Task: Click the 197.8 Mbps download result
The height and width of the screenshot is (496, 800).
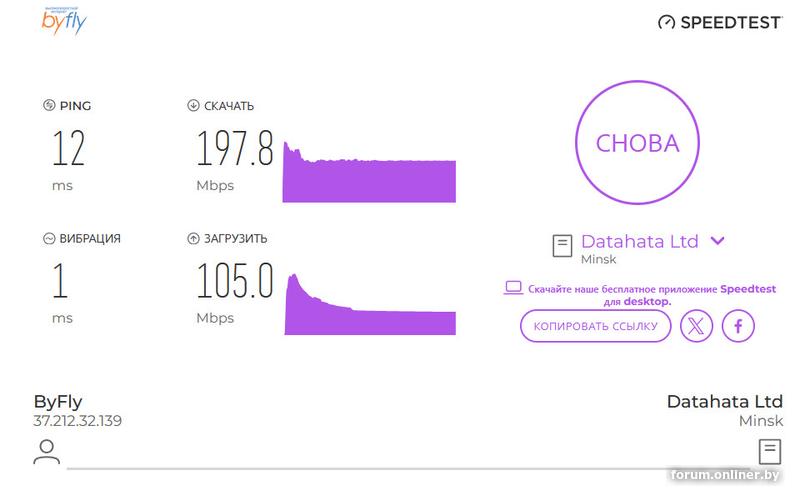Action: (x=234, y=149)
